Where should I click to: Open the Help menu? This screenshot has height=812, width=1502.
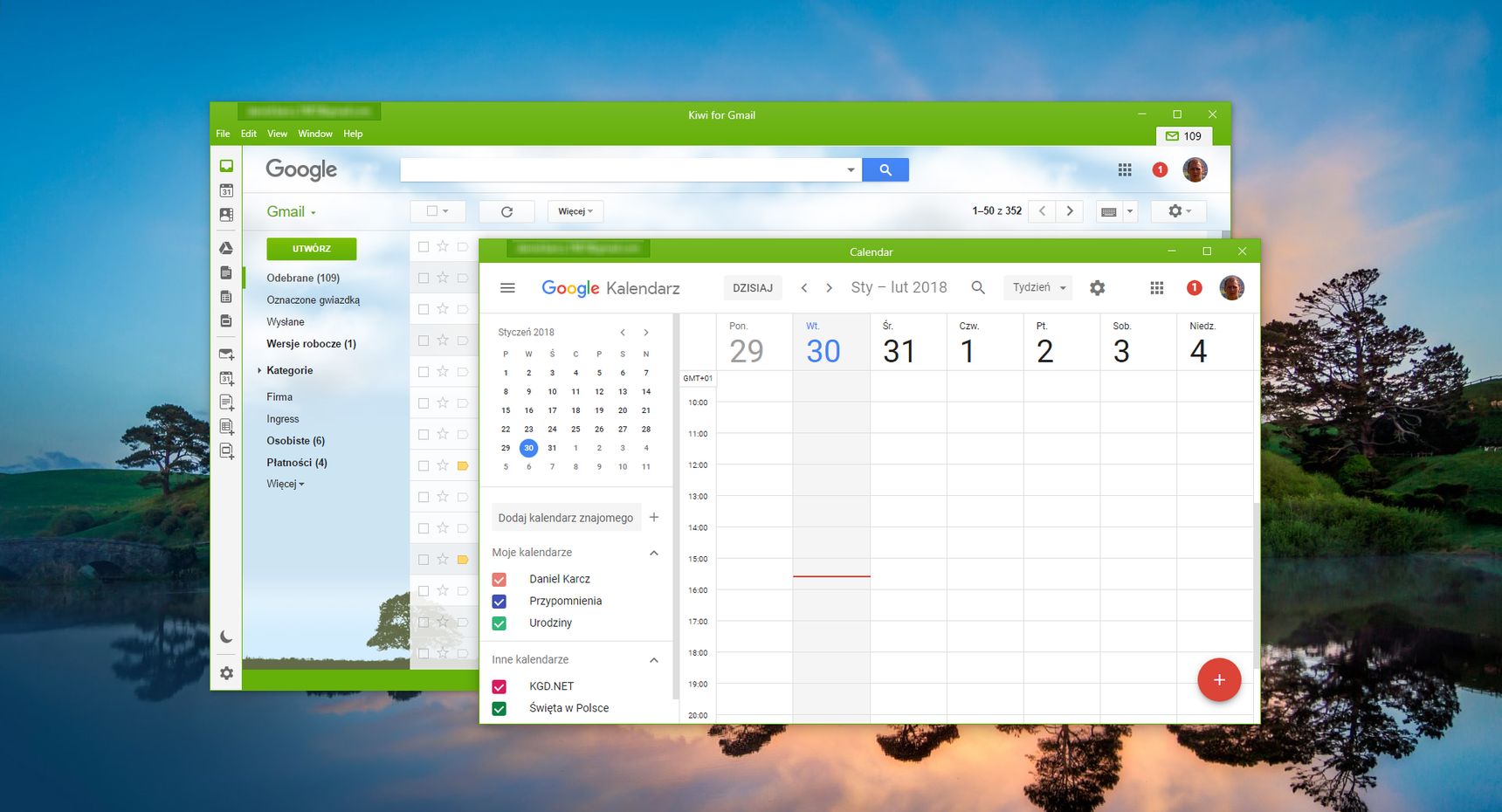(x=353, y=134)
